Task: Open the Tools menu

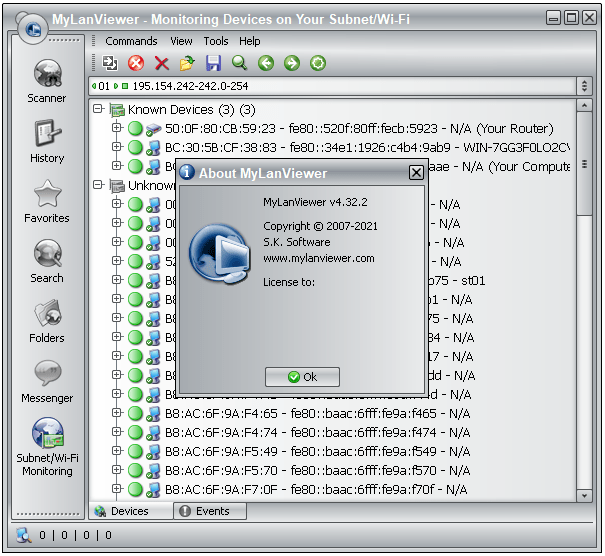Action: click(x=216, y=41)
